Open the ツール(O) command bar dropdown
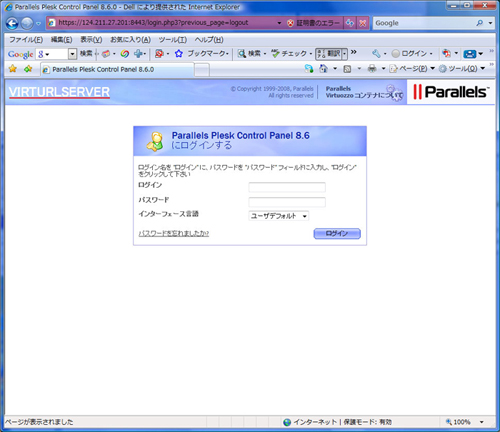The width and height of the screenshot is (500, 432). [x=462, y=69]
